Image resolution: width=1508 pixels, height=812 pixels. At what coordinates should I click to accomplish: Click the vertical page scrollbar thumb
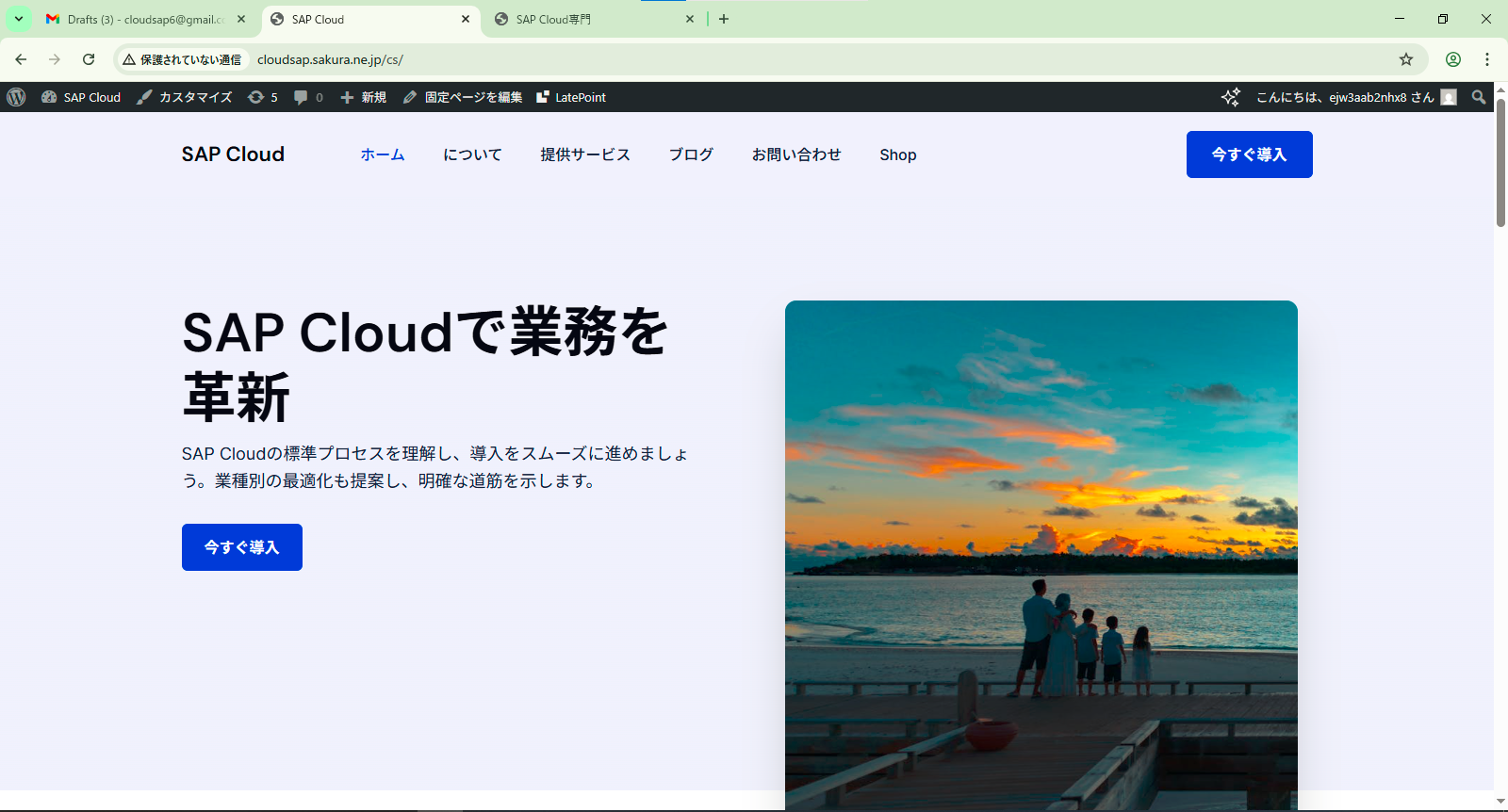pos(1500,162)
